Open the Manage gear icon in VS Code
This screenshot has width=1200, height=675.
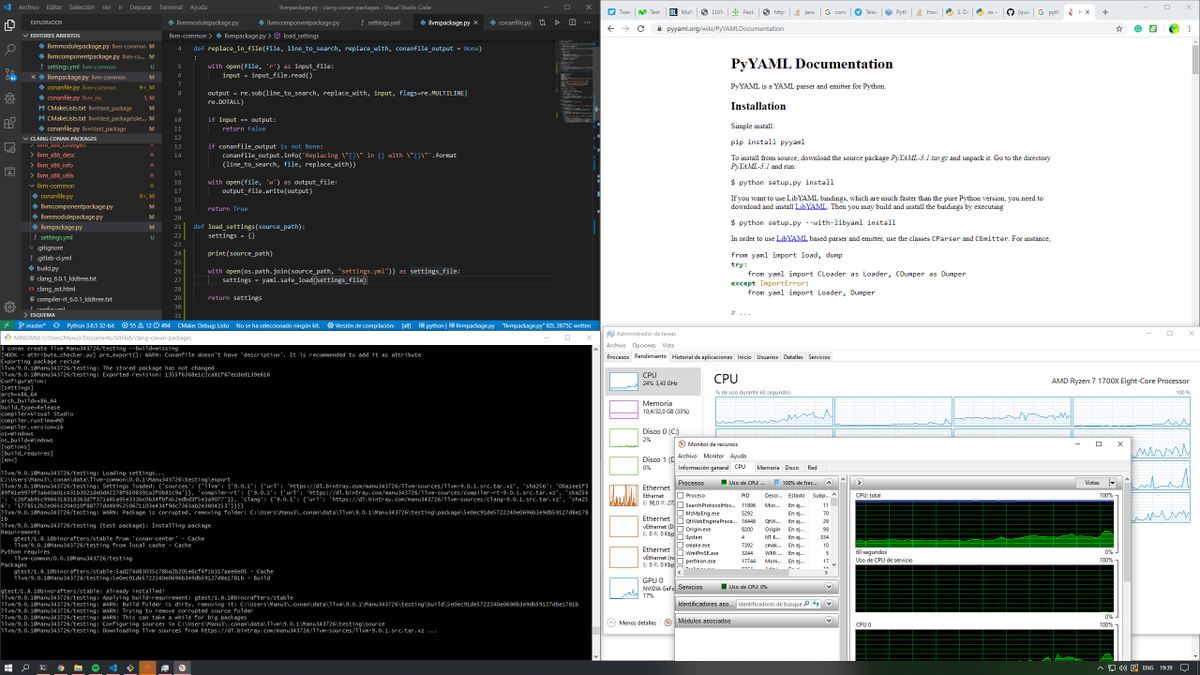[x=10, y=306]
